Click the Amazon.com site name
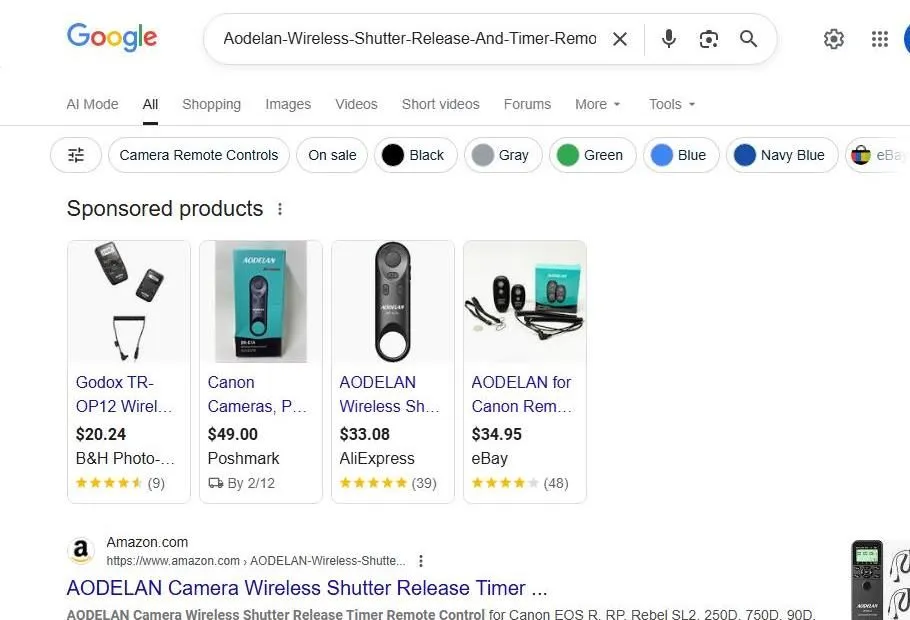Screen dimensions: 910x620 (147, 542)
